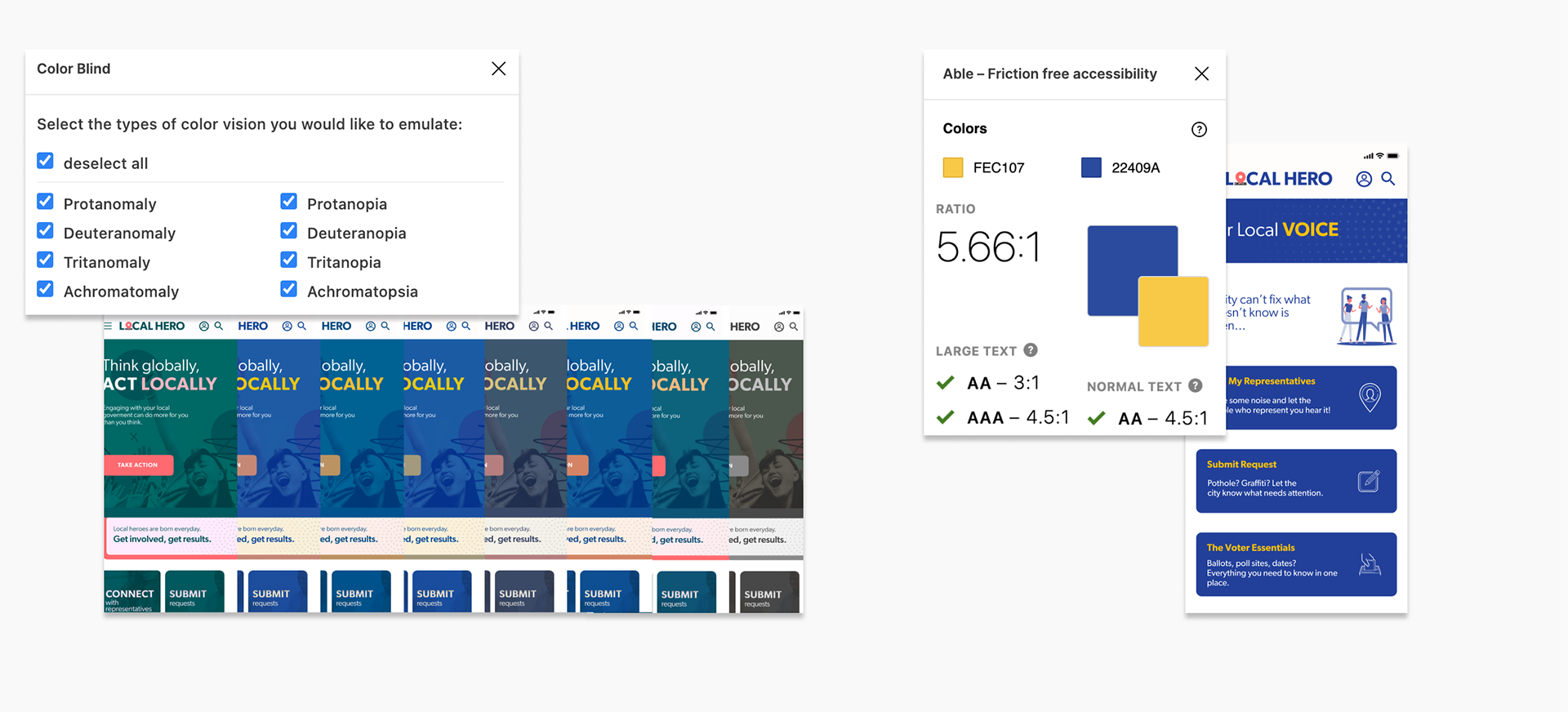Click 'Select the types of color vision' prompt
1568x712 pixels.
249,124
